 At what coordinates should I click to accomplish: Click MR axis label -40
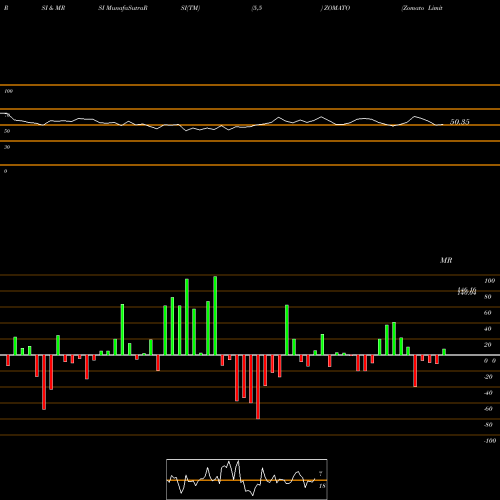[x=488, y=393]
